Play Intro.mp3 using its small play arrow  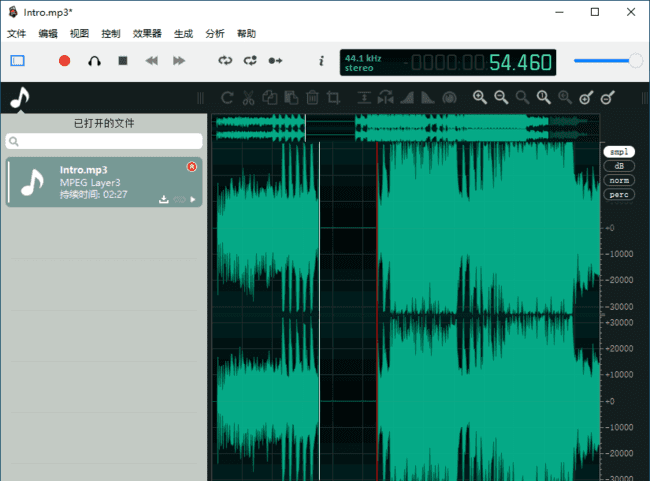click(x=193, y=199)
